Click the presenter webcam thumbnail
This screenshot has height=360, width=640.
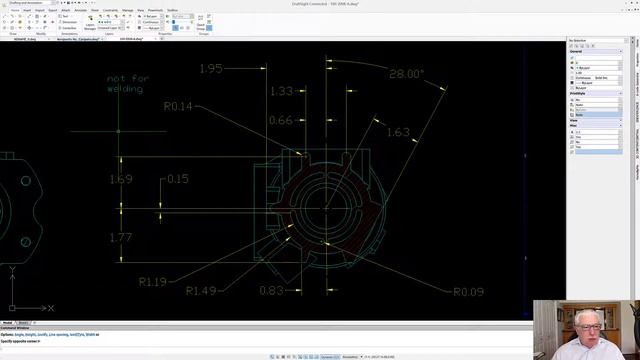[586, 330]
